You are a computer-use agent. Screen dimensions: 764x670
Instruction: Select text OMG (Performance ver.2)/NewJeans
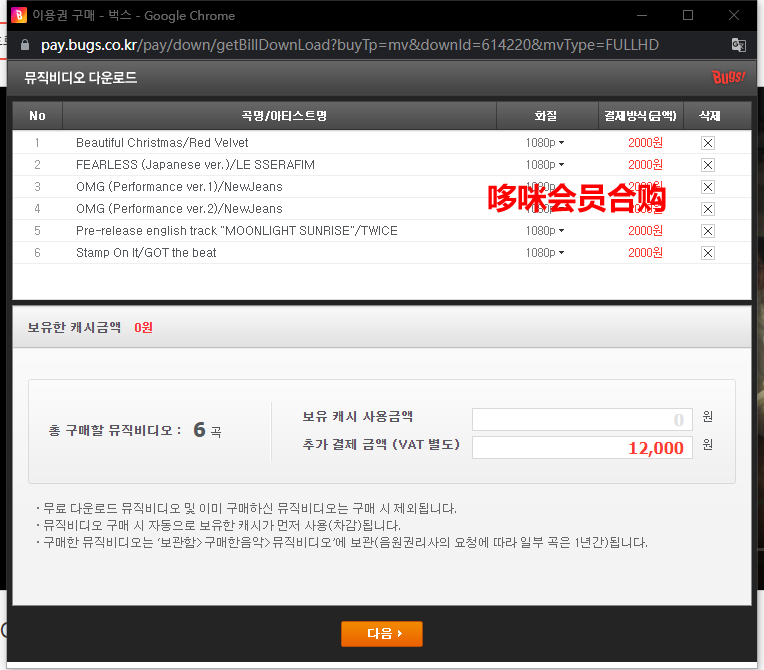tap(179, 209)
